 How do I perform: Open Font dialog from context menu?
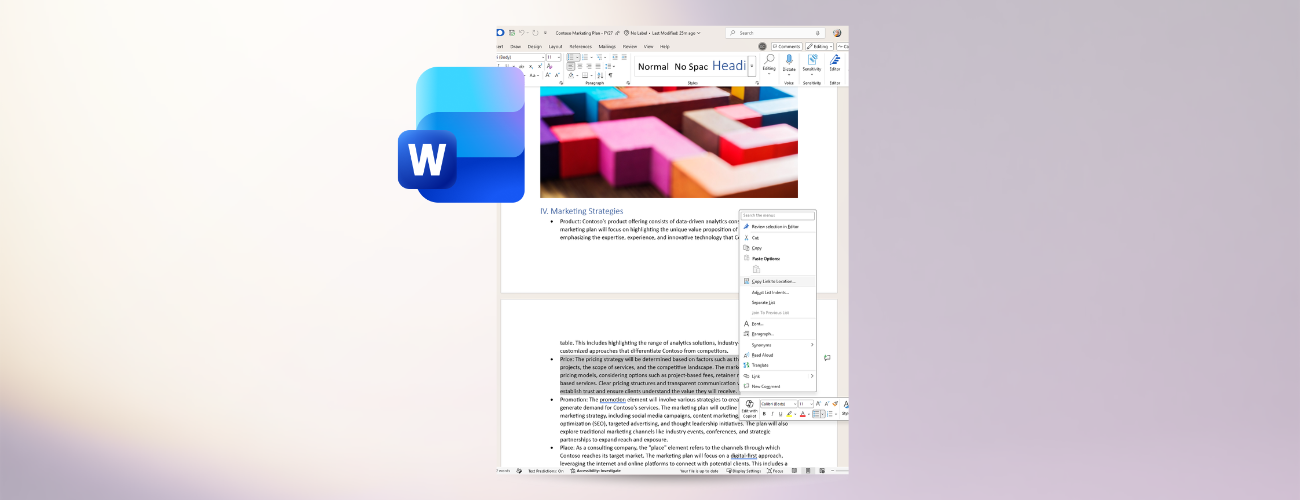(778, 324)
